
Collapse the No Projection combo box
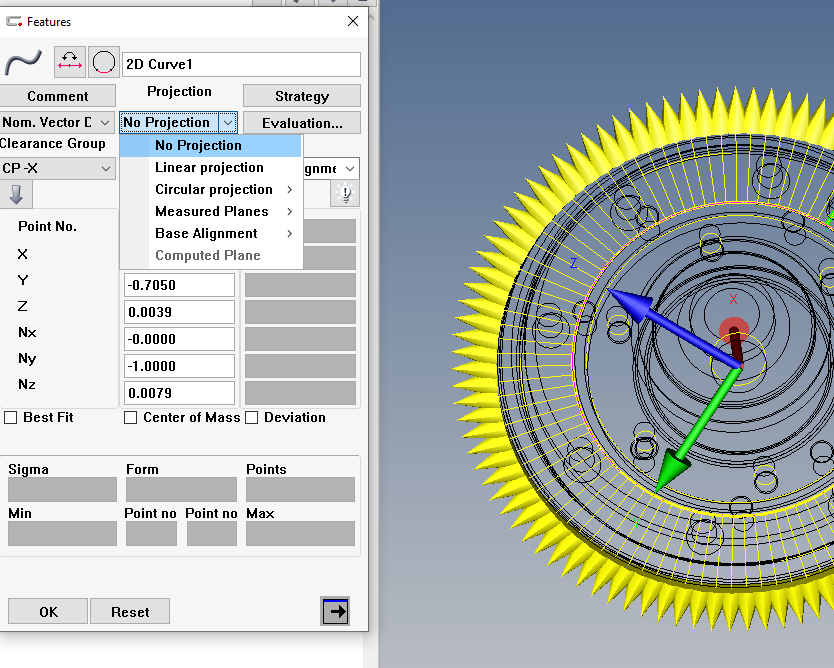[x=228, y=123]
